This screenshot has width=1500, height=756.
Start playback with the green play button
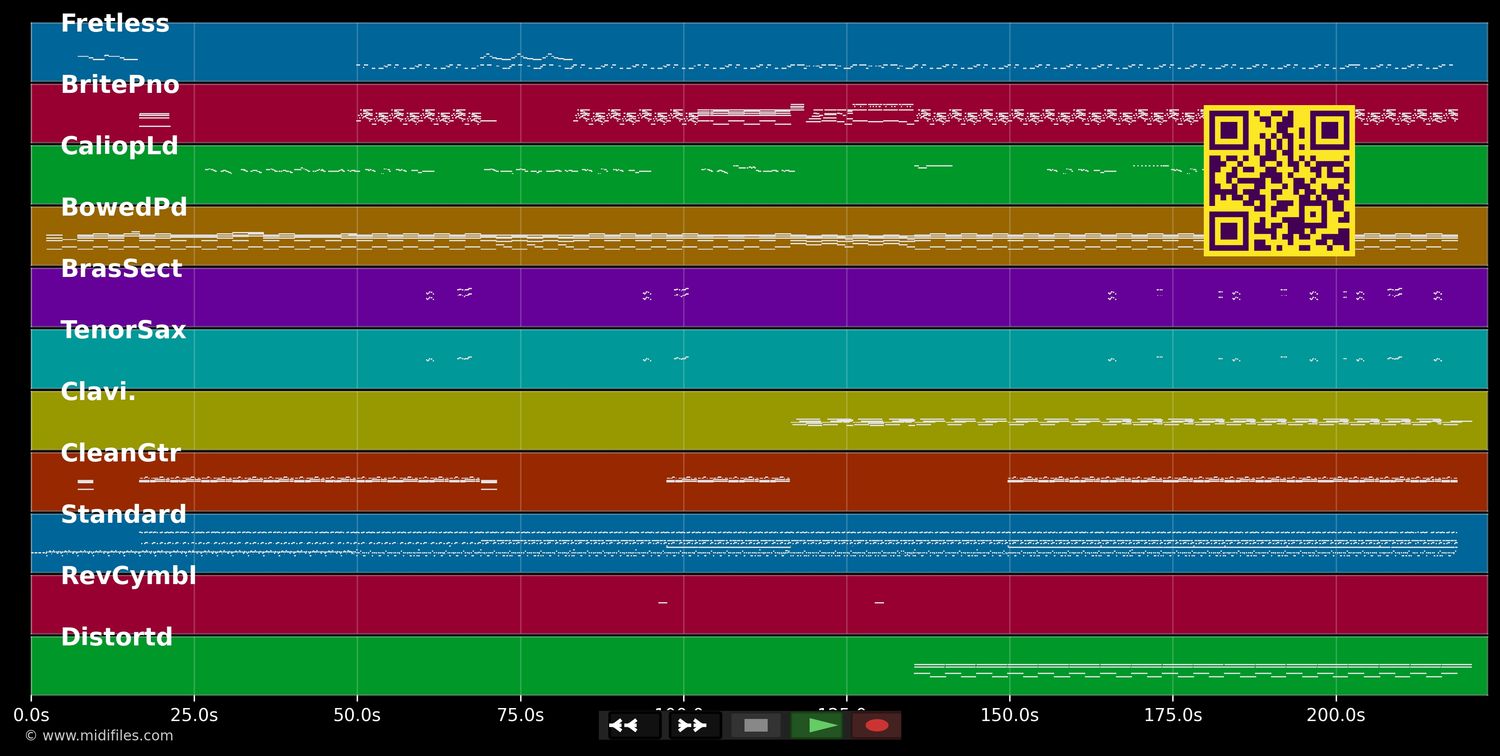tap(817, 725)
